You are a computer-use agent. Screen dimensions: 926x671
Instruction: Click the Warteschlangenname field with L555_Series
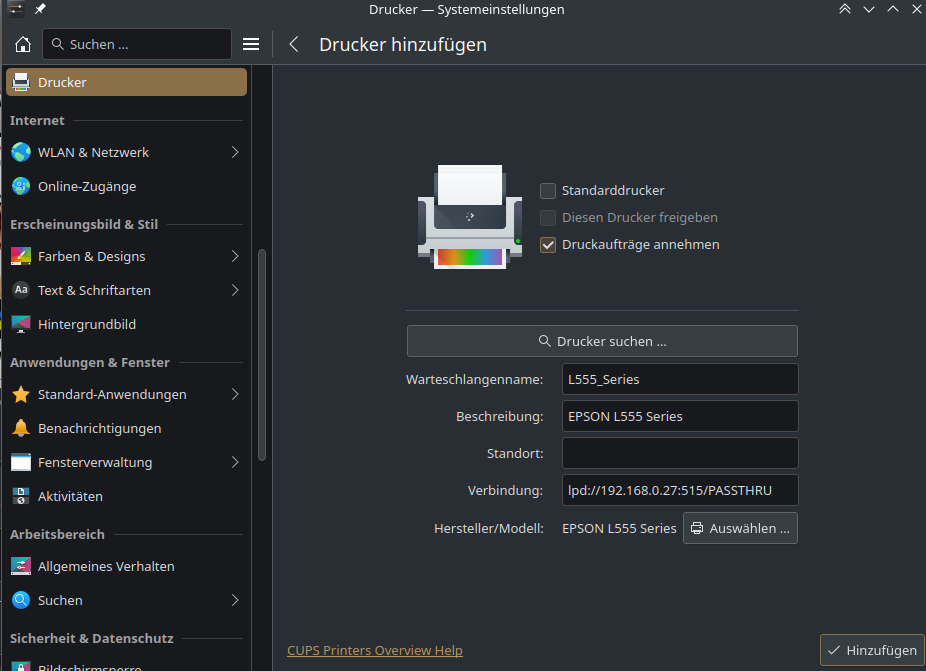click(680, 379)
